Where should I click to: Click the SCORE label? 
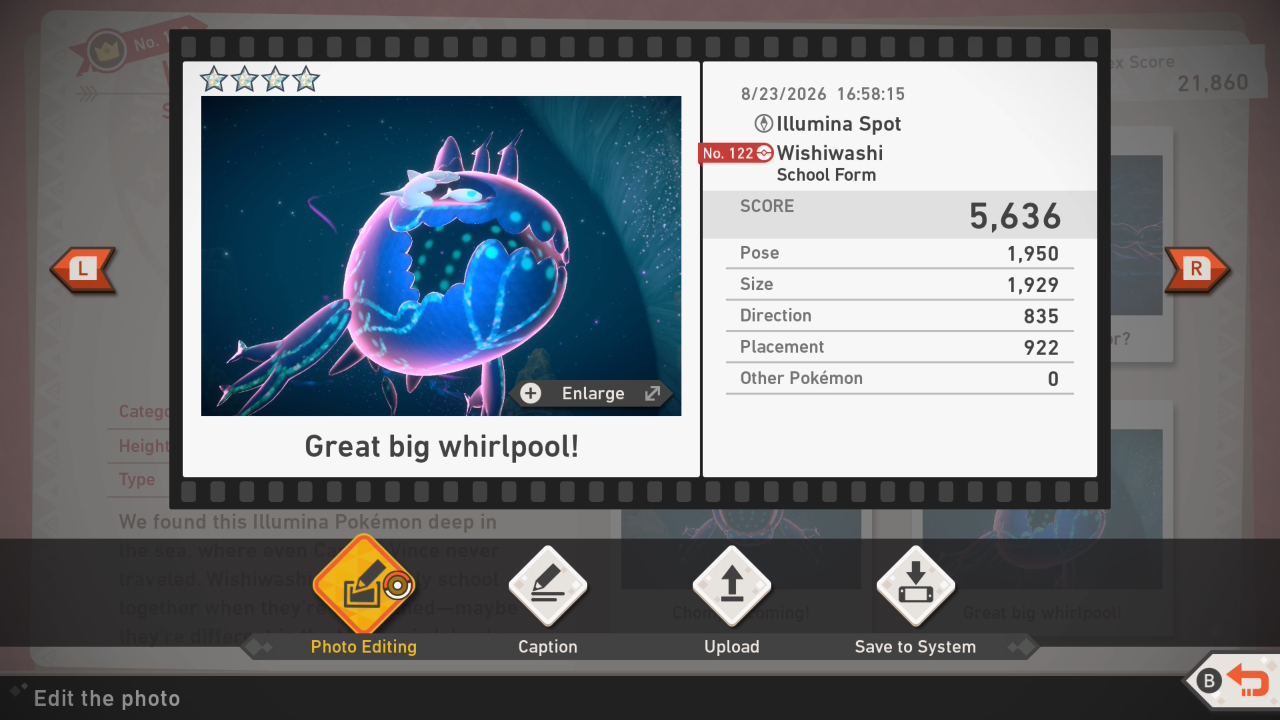(767, 206)
